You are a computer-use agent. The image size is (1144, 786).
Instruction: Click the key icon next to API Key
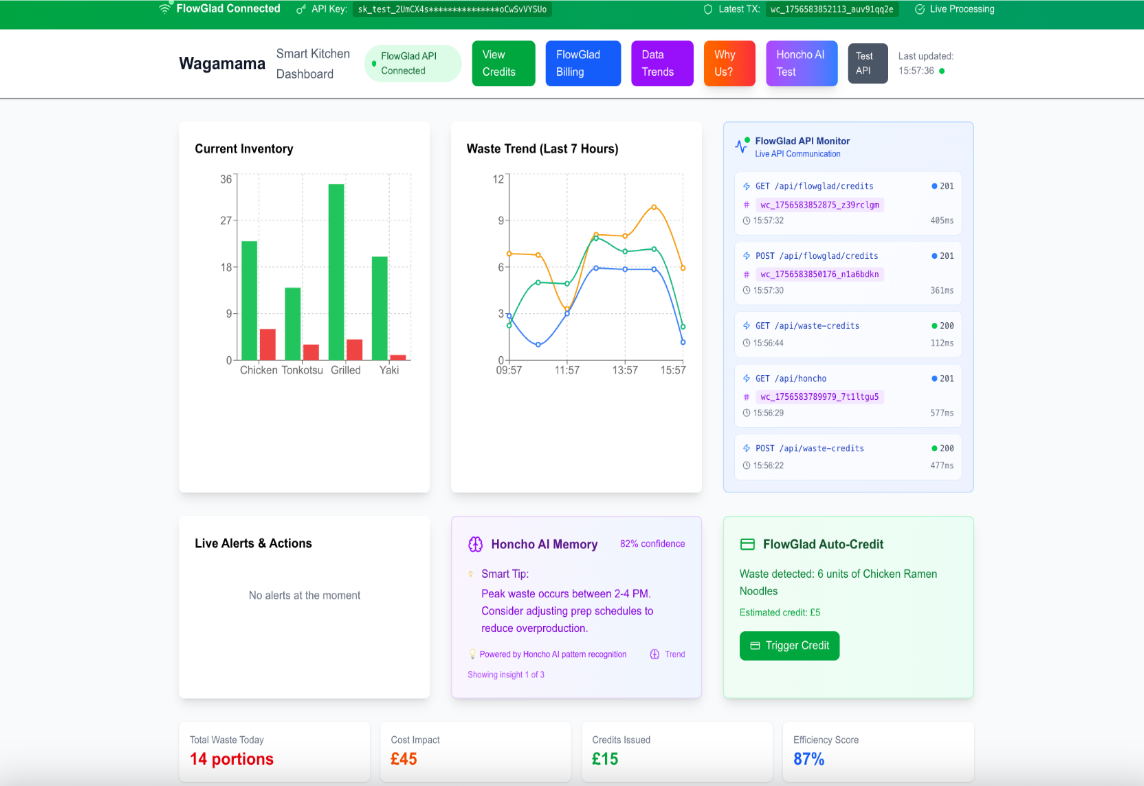[301, 9]
